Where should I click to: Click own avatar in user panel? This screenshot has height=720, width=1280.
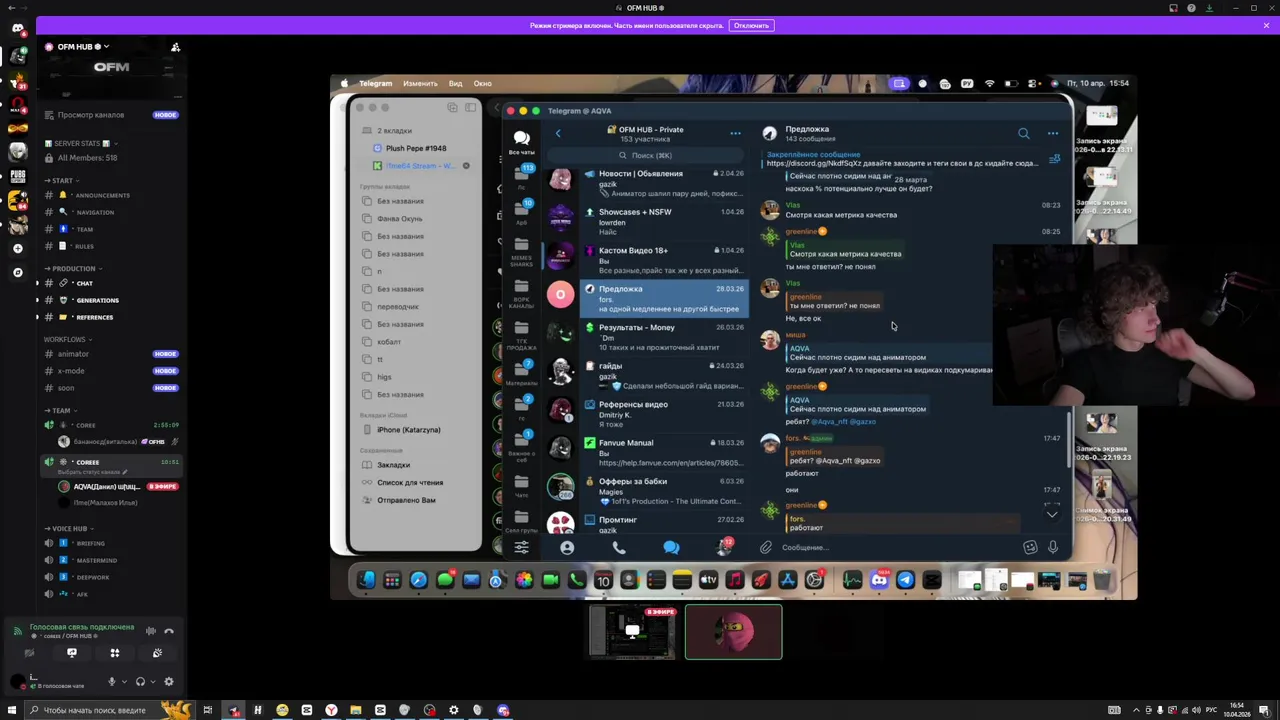(17, 682)
